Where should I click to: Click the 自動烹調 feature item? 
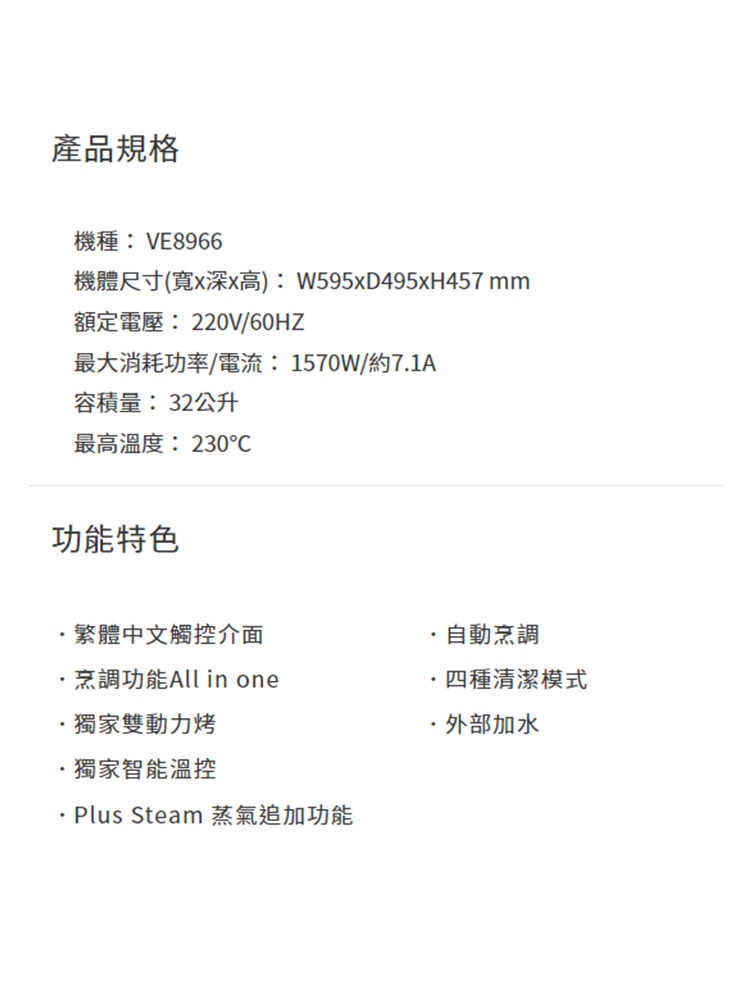[x=492, y=635]
